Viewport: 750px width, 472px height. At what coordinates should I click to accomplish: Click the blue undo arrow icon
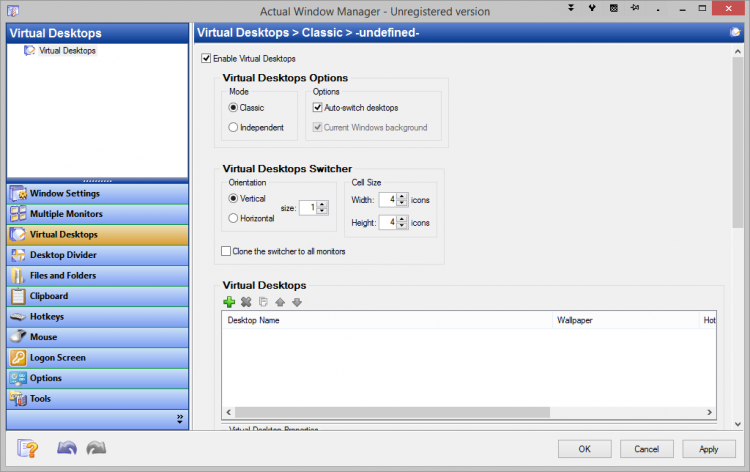[66, 448]
